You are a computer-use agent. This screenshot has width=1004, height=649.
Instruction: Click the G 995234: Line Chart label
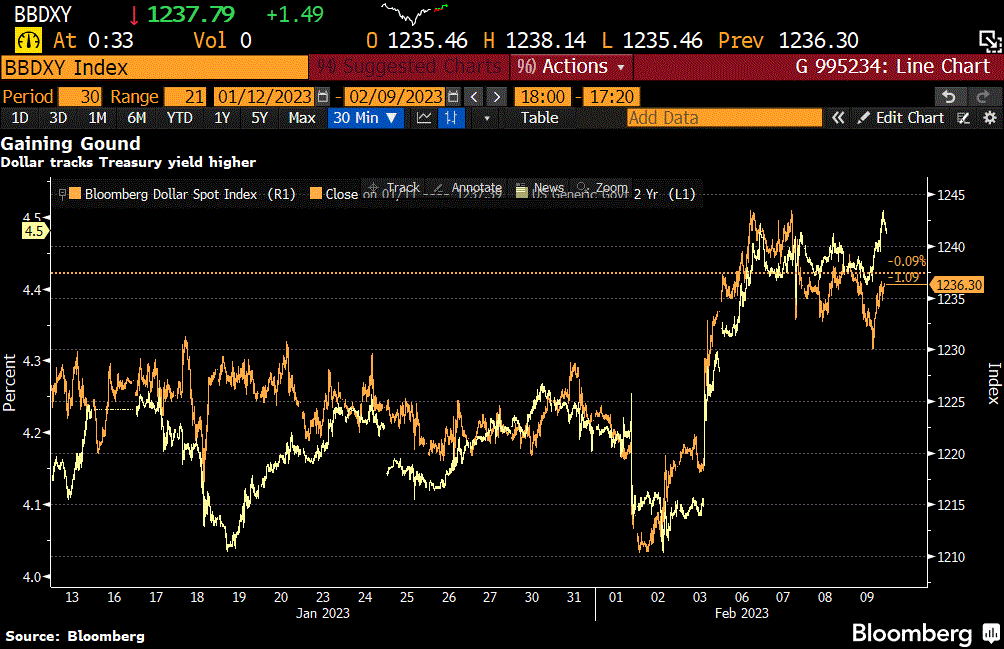[893, 67]
